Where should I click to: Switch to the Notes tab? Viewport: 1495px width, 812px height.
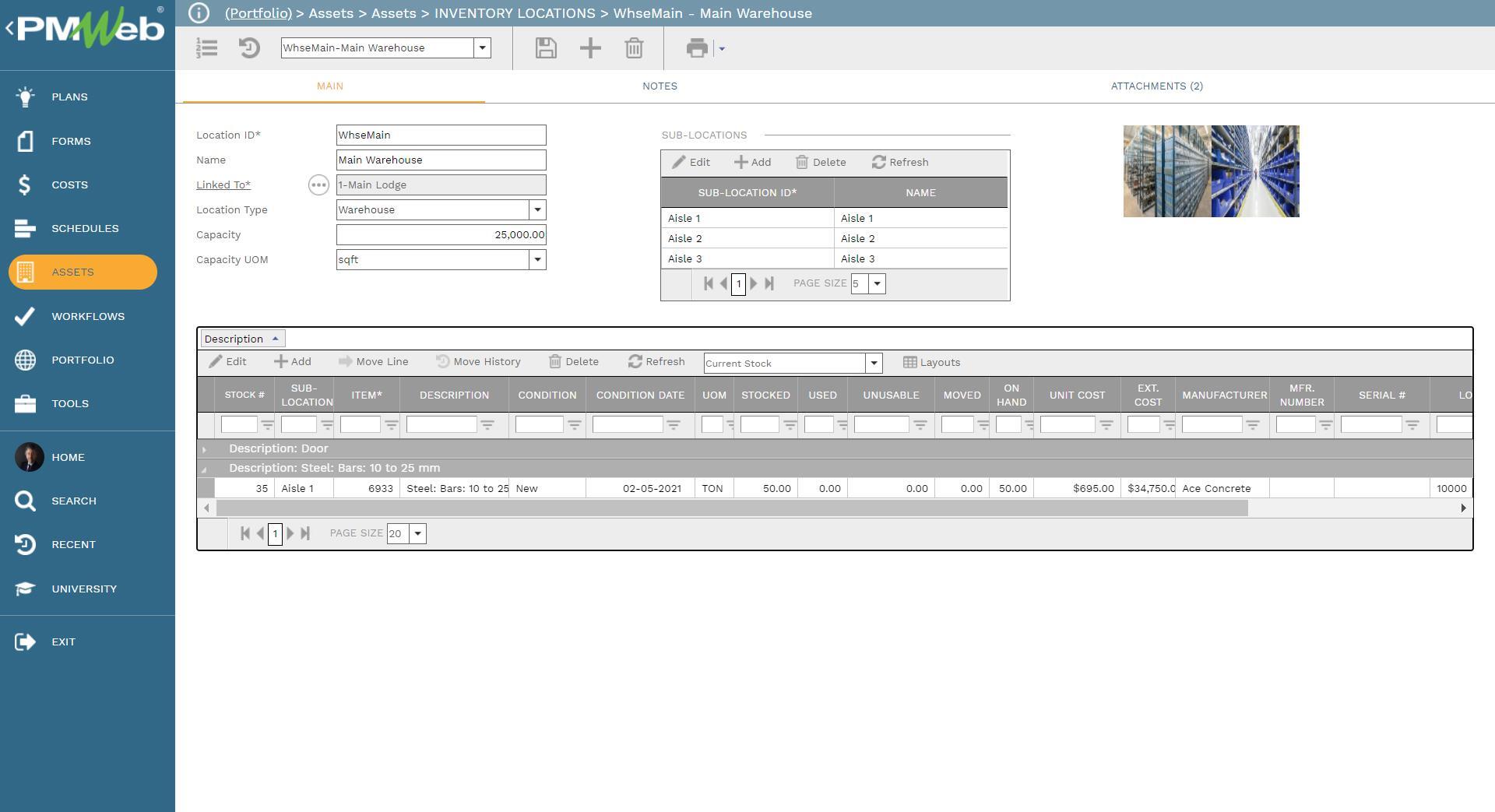pos(660,86)
